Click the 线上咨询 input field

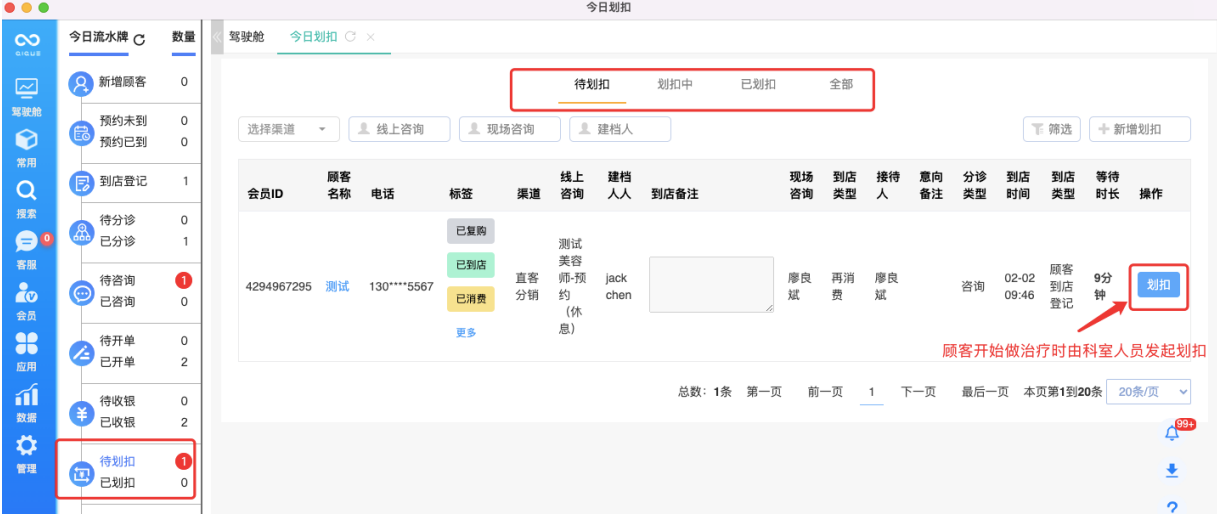[x=399, y=129]
